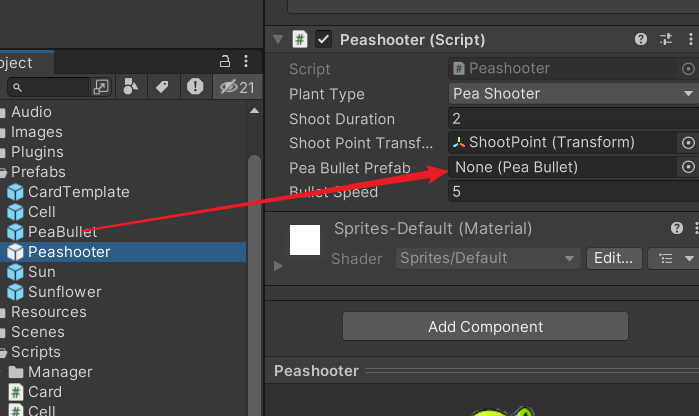Click Project log entries warning icon
Viewport: 699px width, 416px height.
tap(195, 87)
